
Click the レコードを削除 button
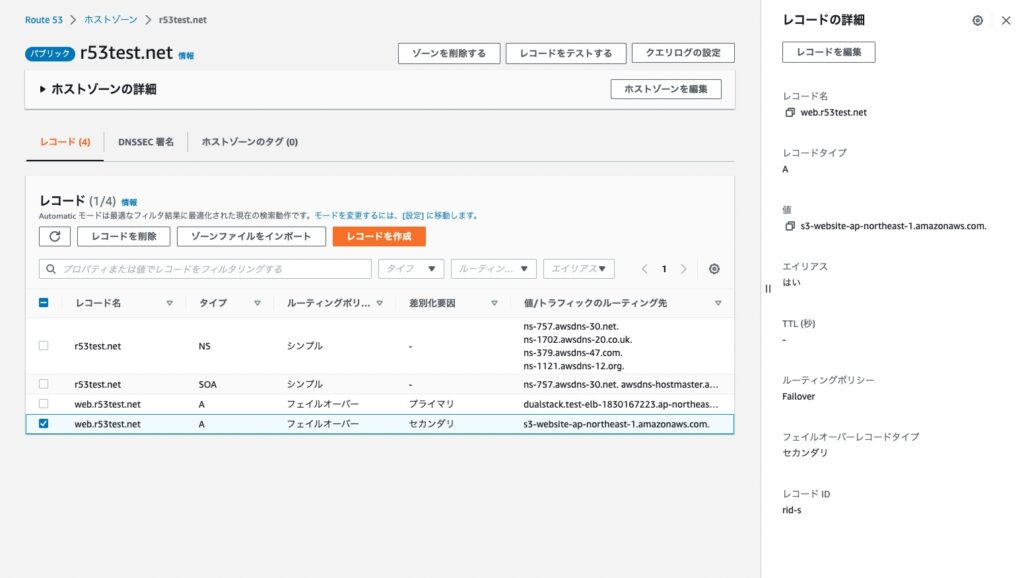[x=123, y=236]
